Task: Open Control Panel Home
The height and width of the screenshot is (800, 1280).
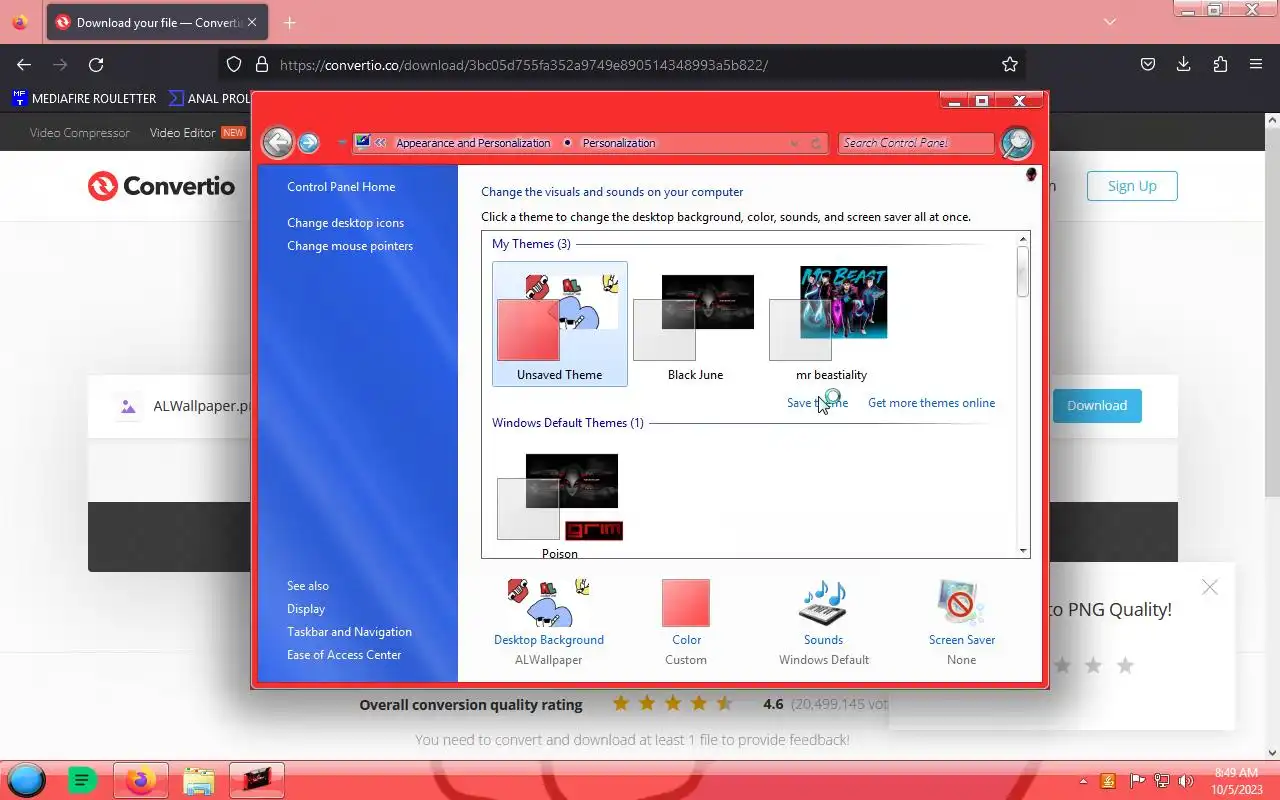Action: click(x=341, y=187)
